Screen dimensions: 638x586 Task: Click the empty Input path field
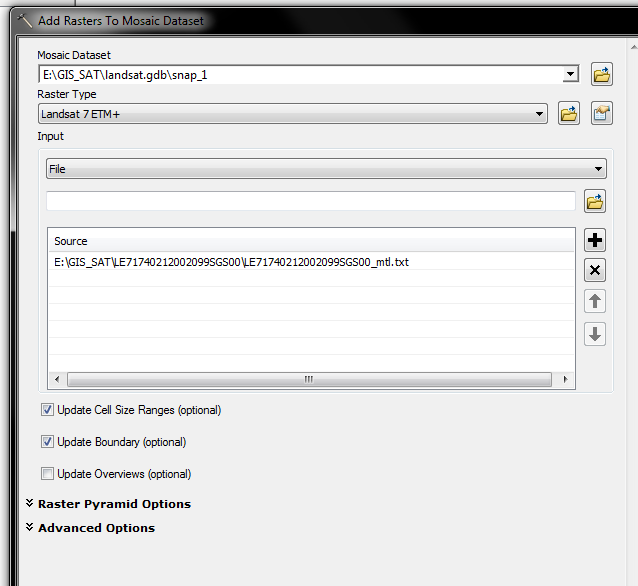(311, 201)
